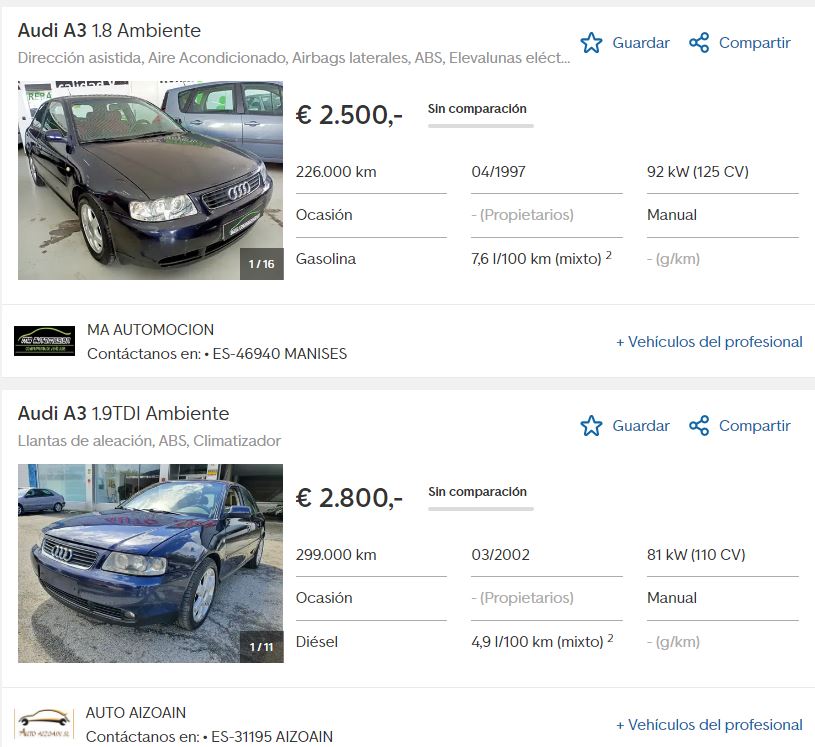815x747 pixels.
Task: View more vehicles from AUTO AIZOAIN
Action: coord(709,725)
